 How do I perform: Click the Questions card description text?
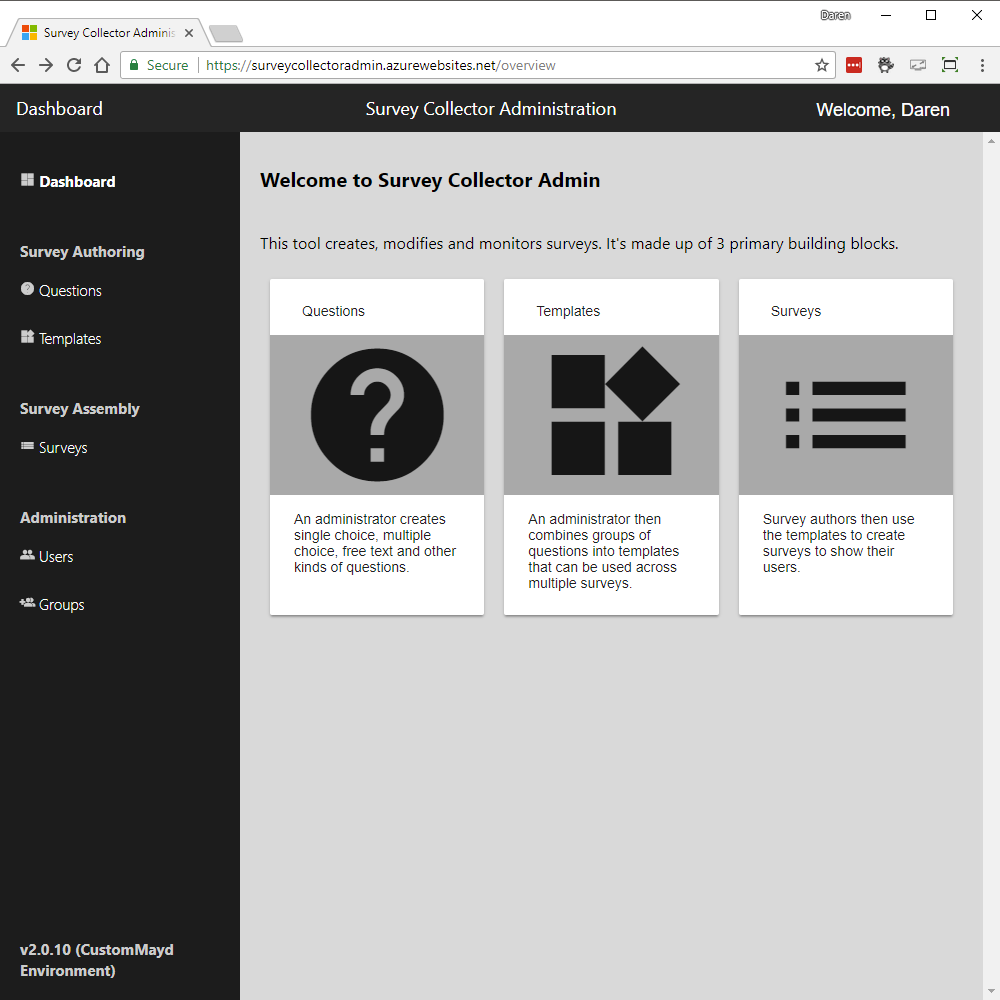(375, 543)
